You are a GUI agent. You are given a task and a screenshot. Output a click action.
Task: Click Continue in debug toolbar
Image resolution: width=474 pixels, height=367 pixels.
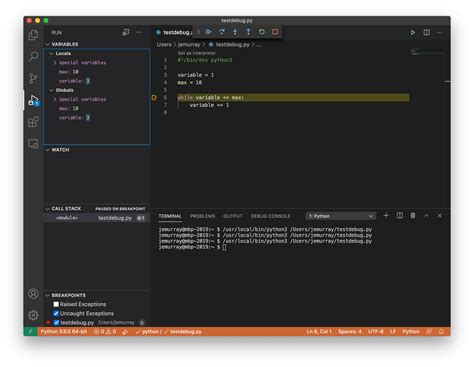coord(208,32)
